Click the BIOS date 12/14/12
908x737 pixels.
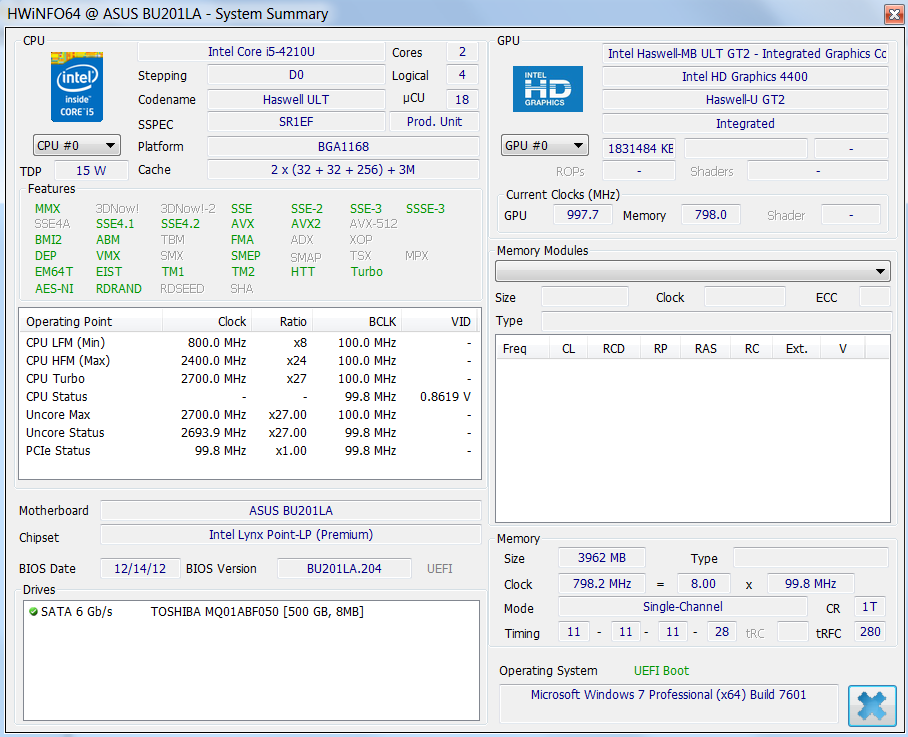[x=140, y=569]
